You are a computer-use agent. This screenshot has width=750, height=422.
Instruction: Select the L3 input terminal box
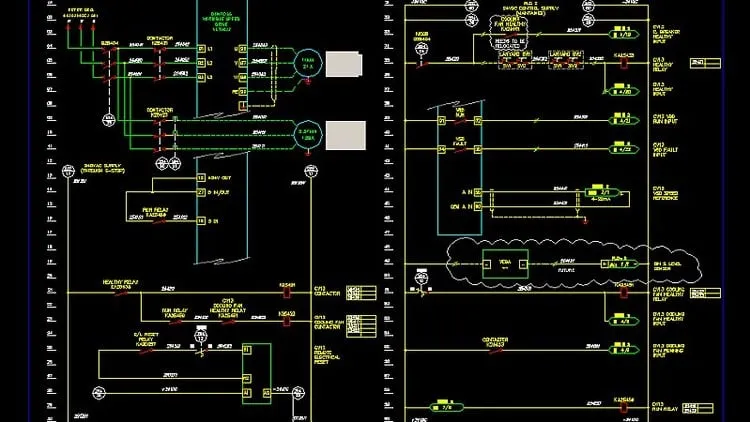pyautogui.click(x=201, y=77)
